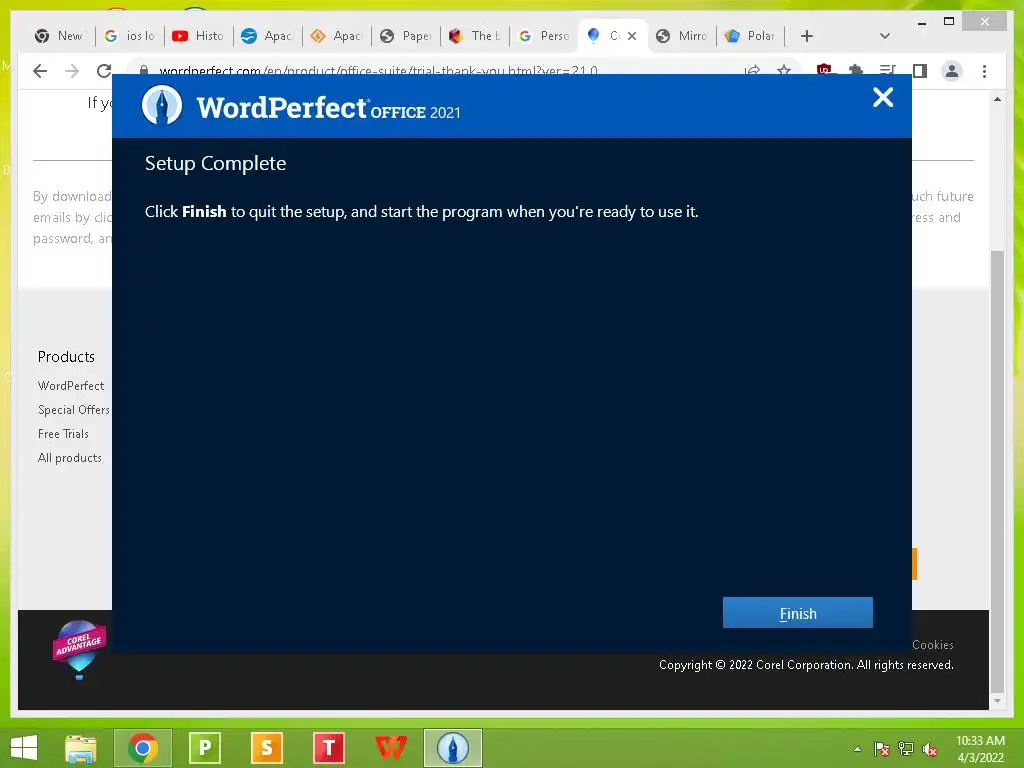
Task: Open Special Offers footer link
Action: pyautogui.click(x=74, y=409)
